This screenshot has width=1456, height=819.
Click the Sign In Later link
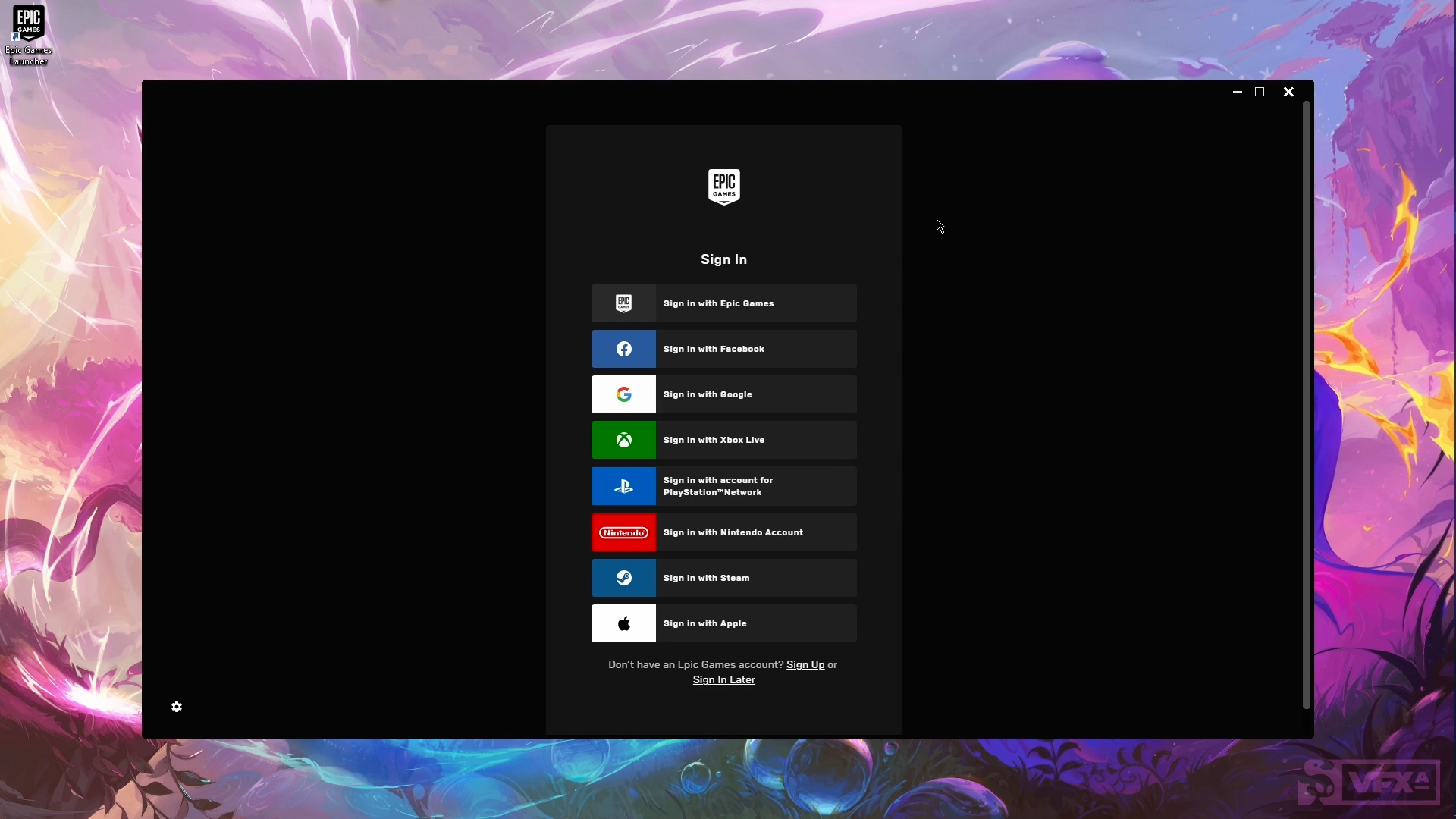723,679
